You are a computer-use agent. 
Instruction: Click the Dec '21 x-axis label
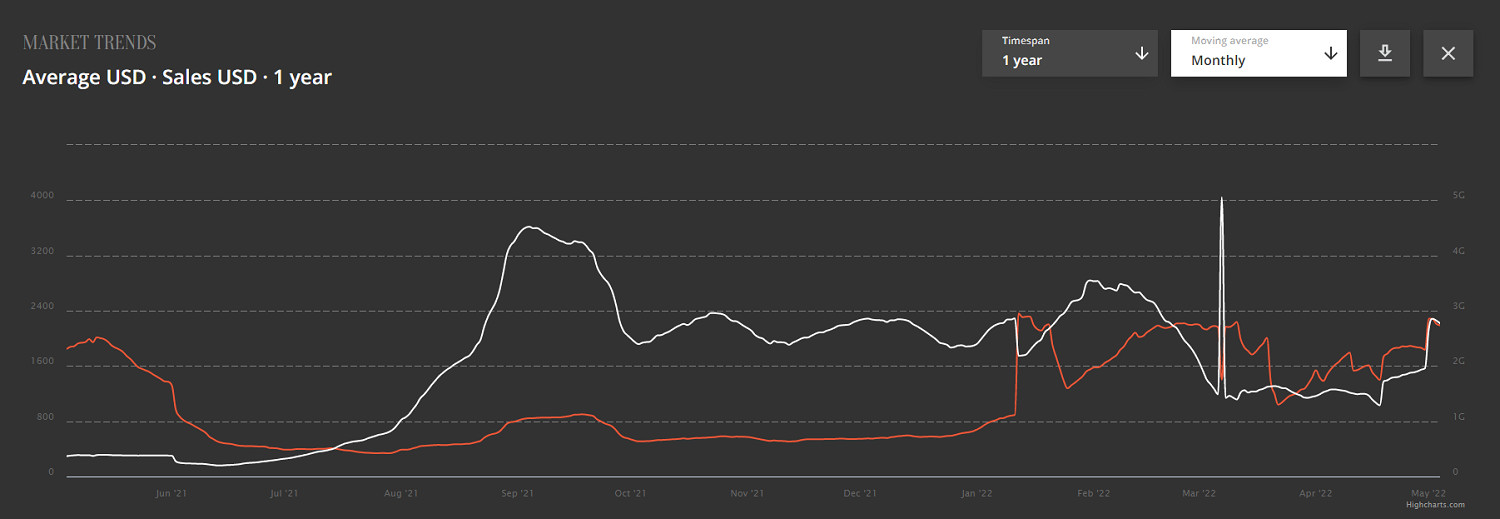[x=860, y=493]
